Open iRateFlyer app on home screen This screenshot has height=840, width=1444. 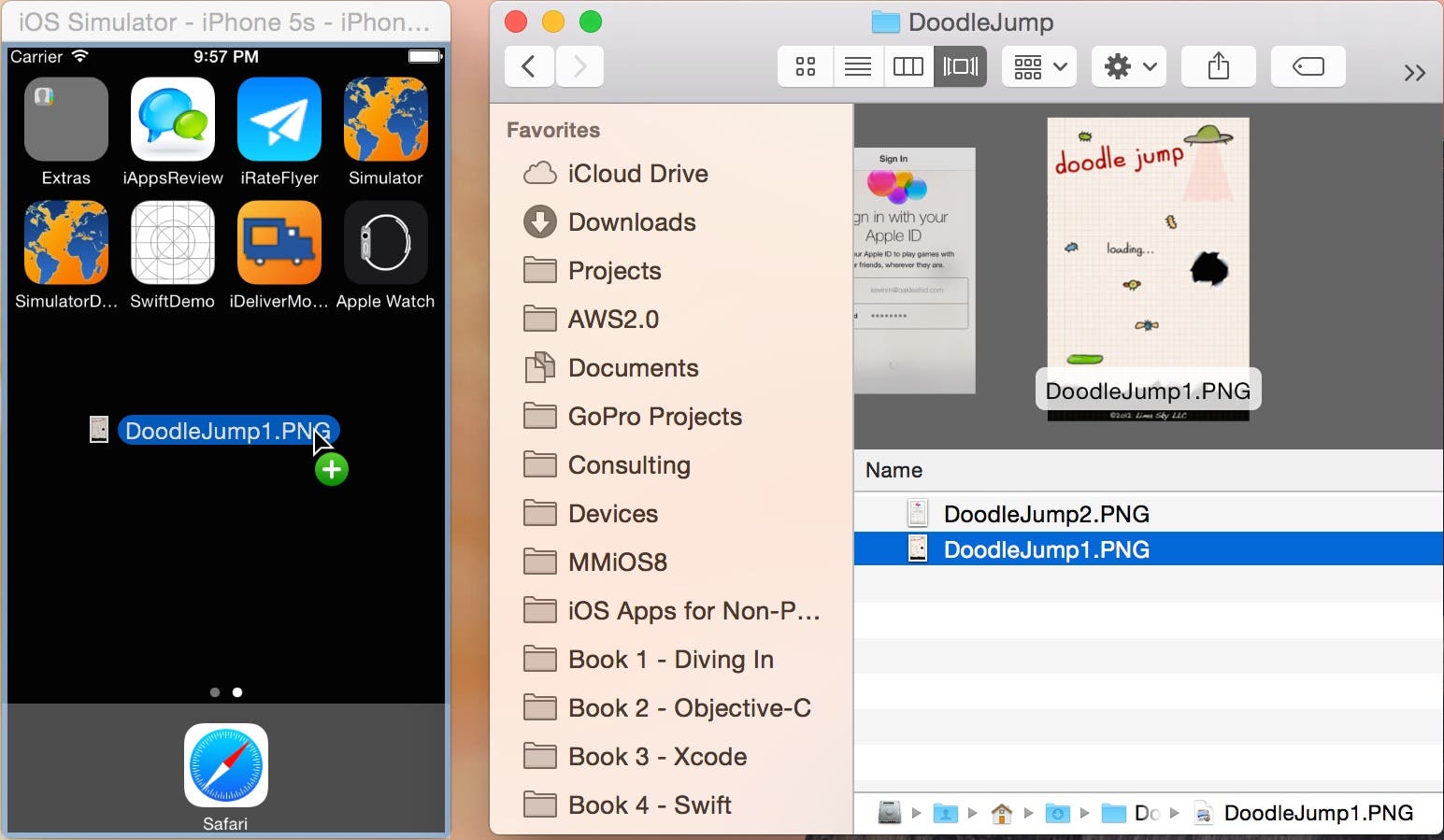(x=279, y=120)
